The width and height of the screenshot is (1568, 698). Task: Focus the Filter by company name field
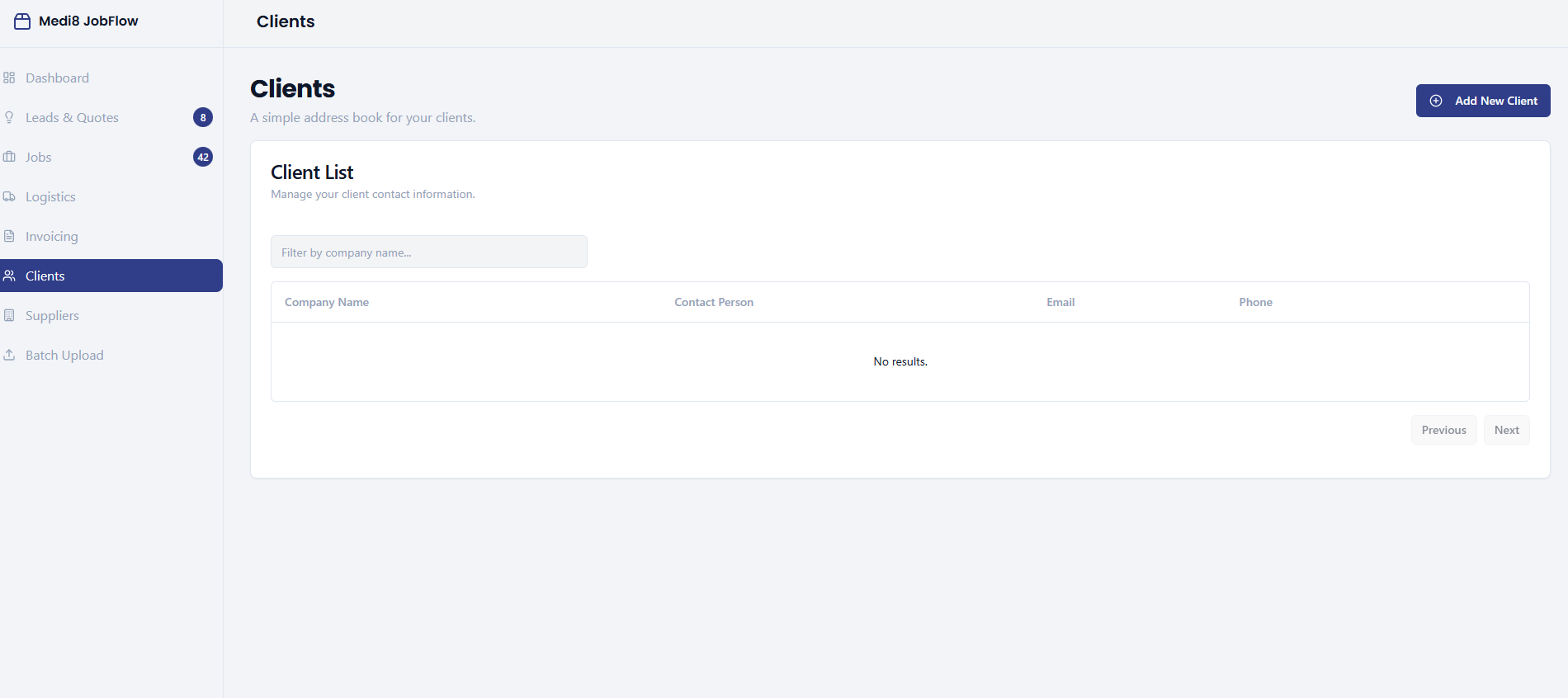pyautogui.click(x=429, y=252)
